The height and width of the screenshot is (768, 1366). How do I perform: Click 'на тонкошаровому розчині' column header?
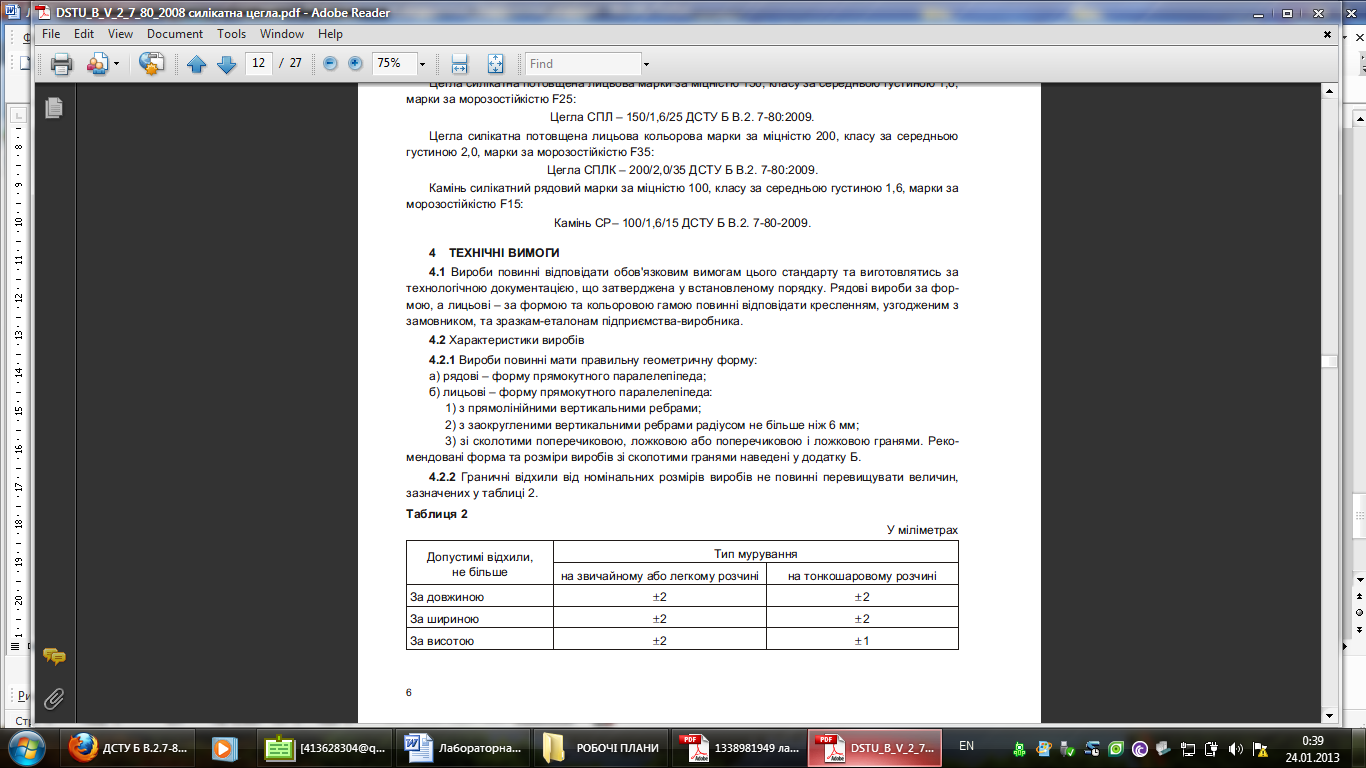[x=862, y=576]
